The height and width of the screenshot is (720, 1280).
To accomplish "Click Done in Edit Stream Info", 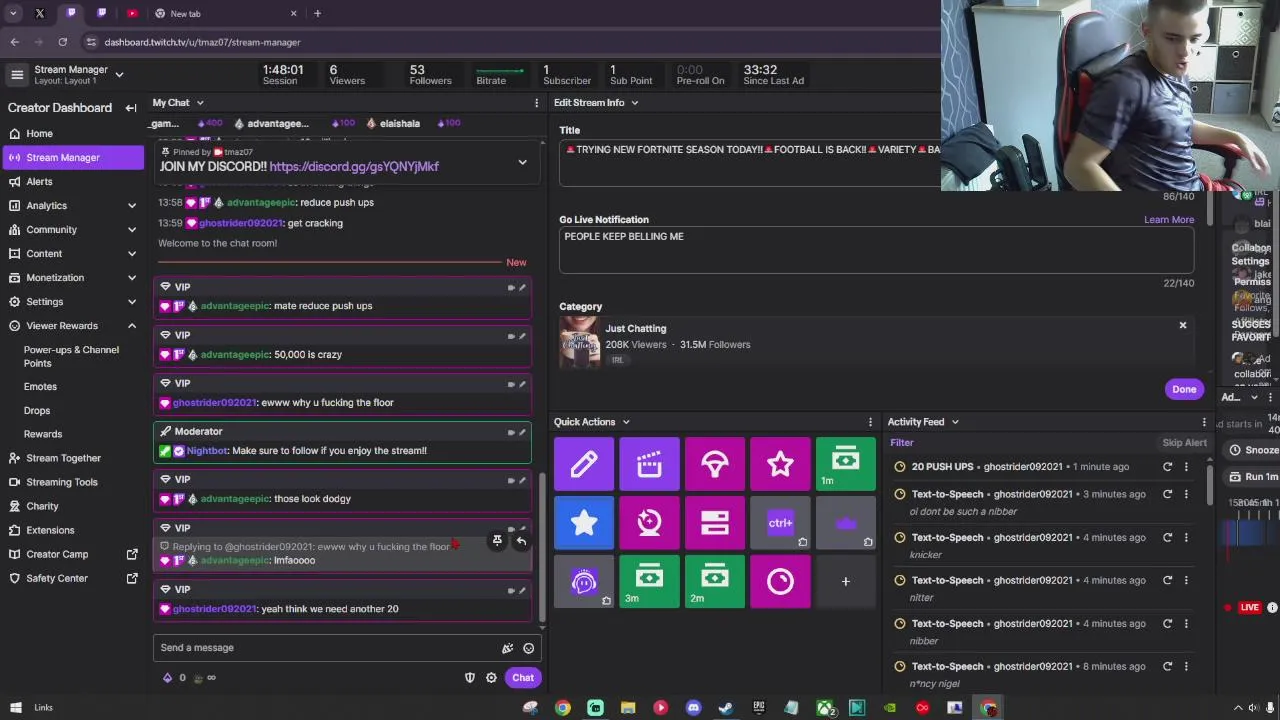I will [1184, 390].
